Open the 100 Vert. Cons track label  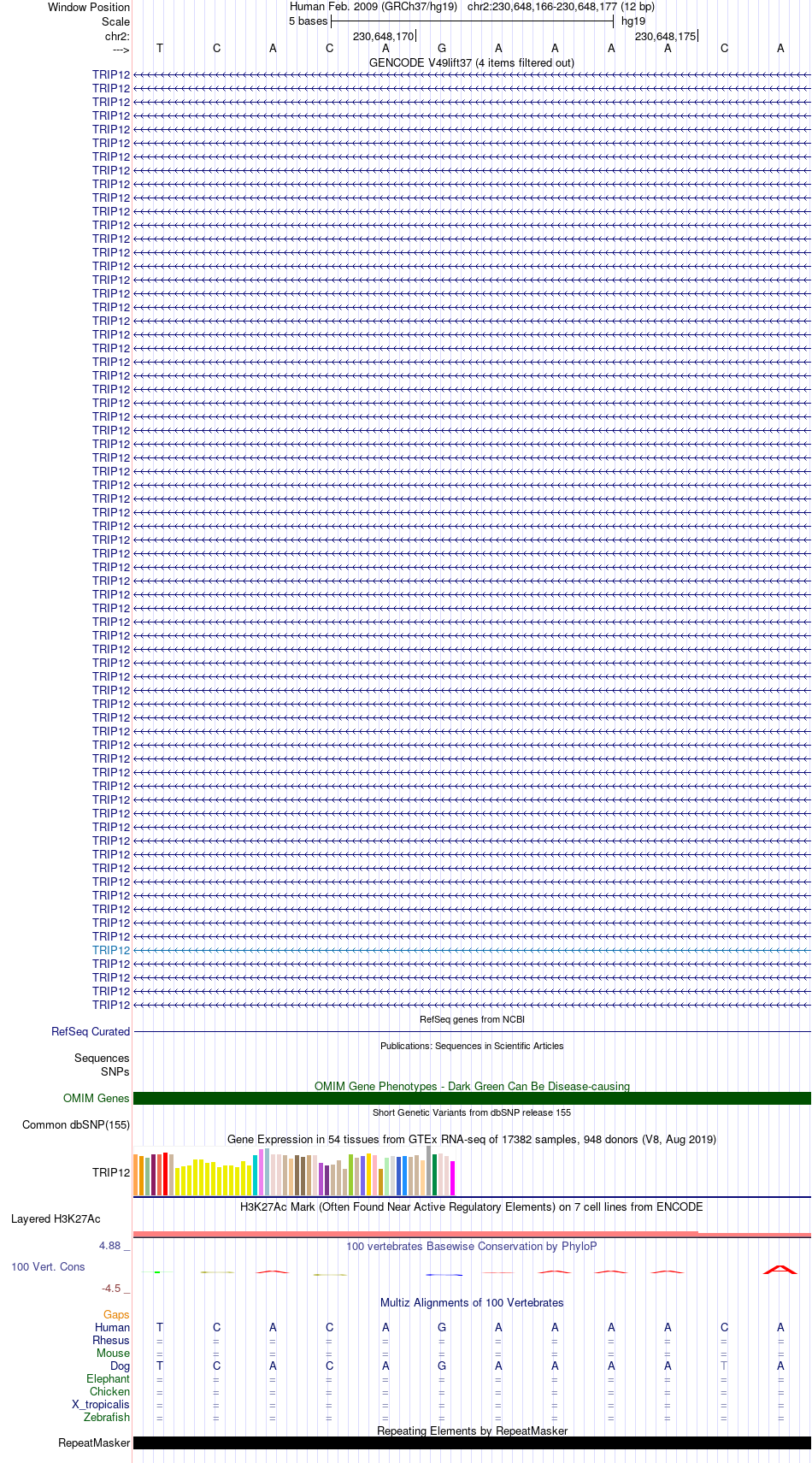click(48, 1267)
